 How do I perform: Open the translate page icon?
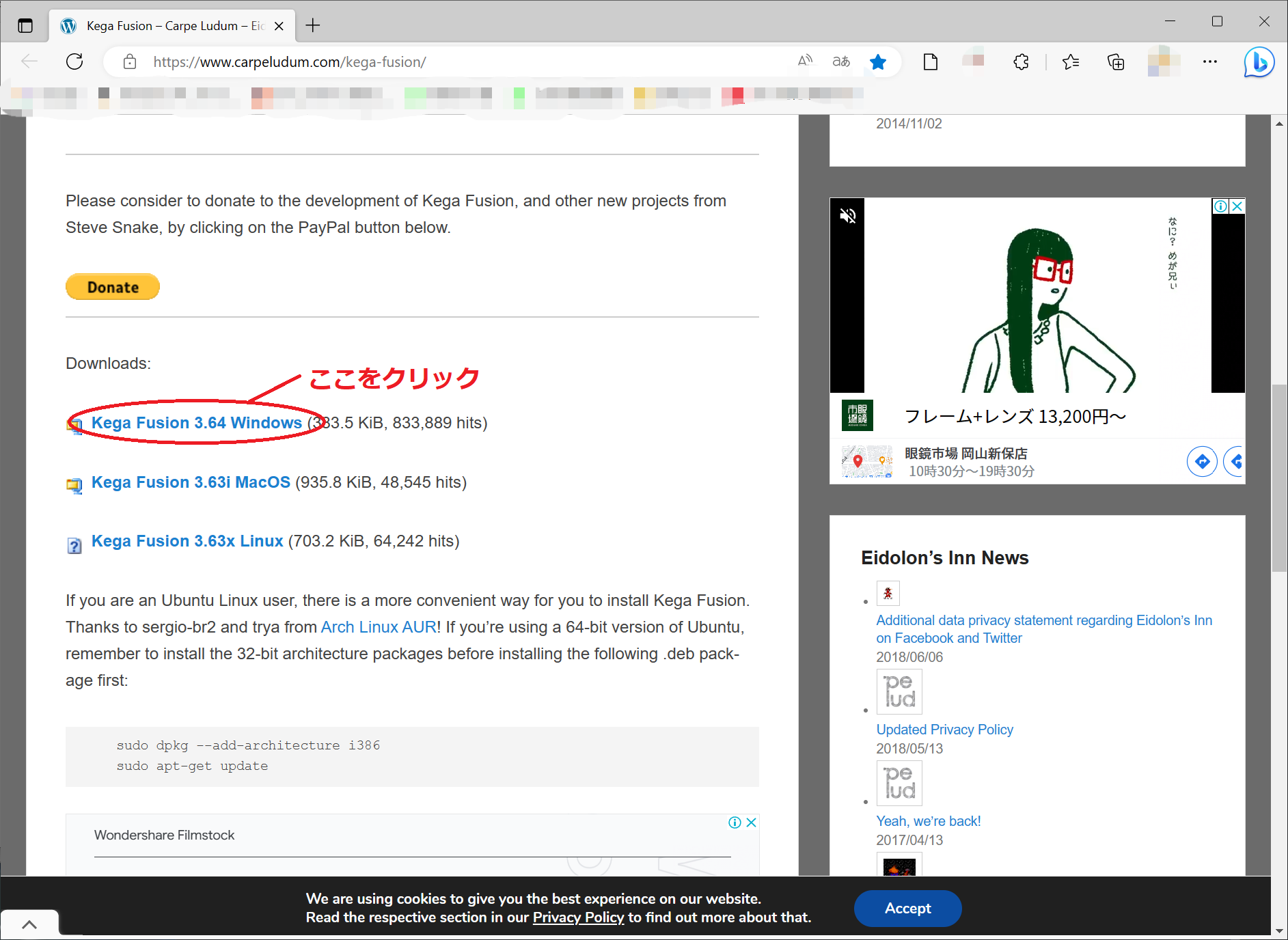point(841,61)
